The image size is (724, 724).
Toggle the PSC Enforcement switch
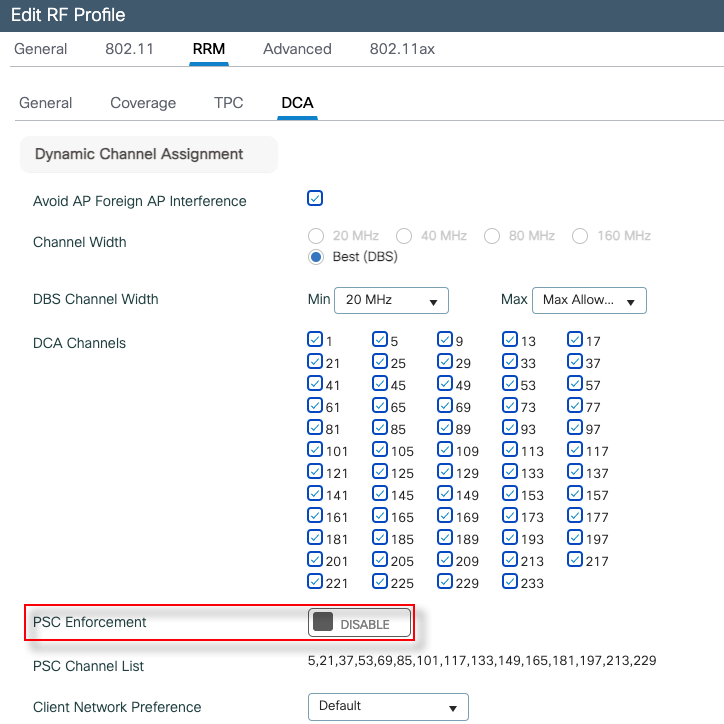coord(360,623)
